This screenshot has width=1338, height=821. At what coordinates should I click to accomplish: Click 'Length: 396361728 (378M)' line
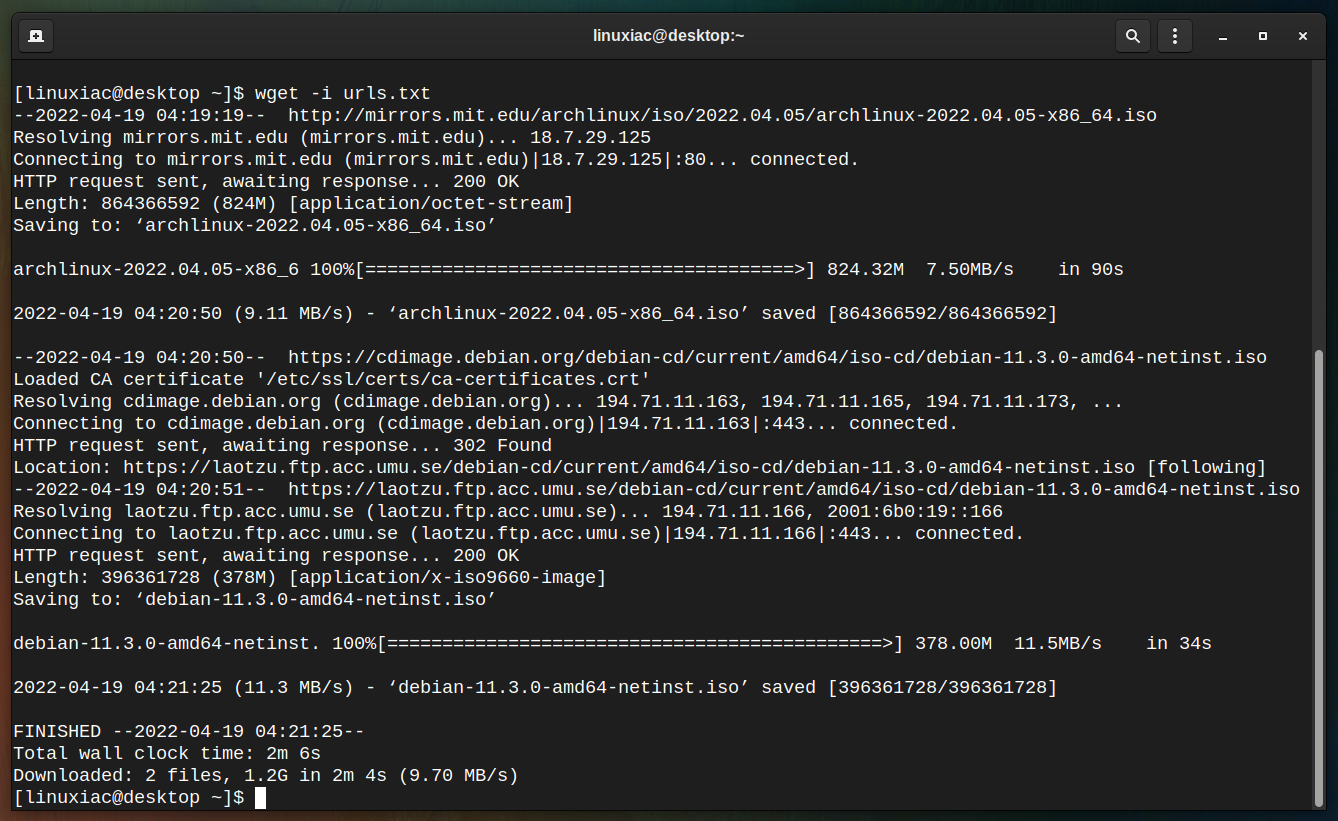point(310,577)
